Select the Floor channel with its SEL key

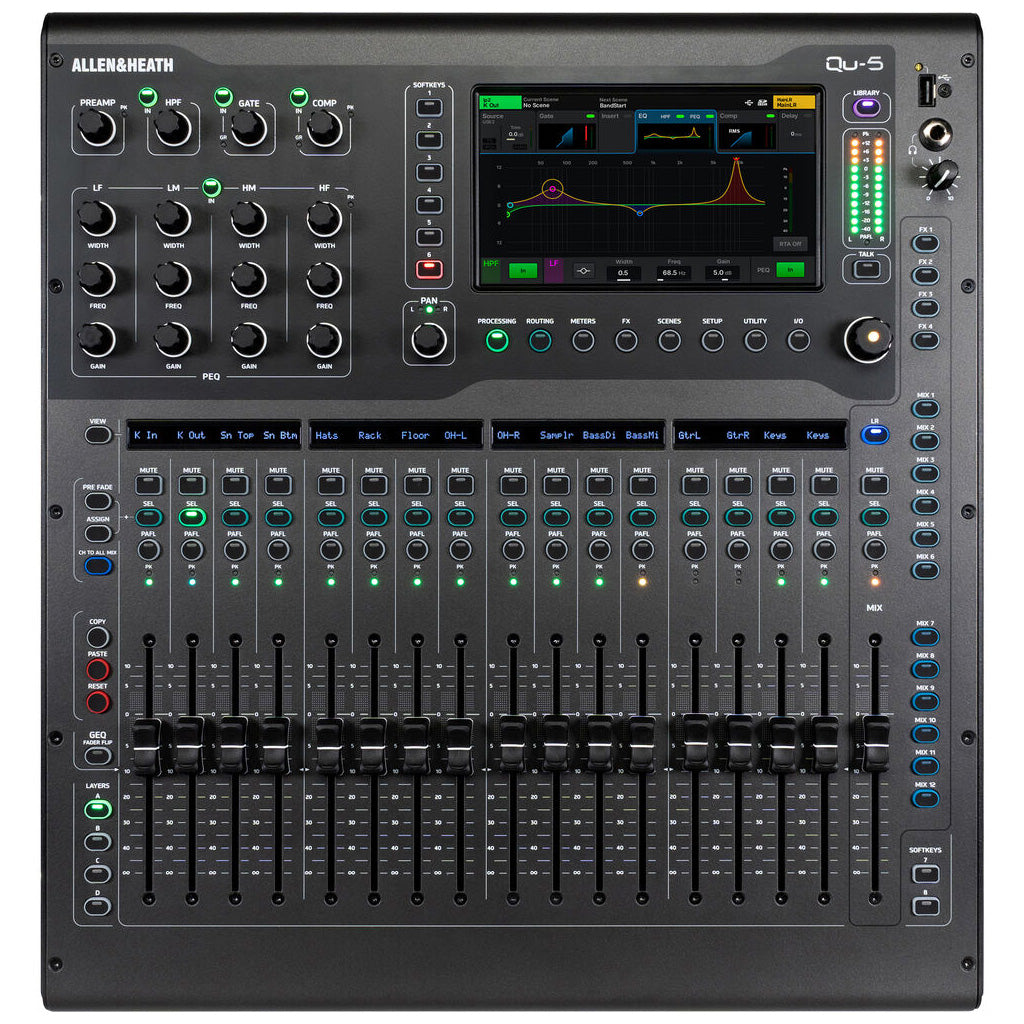pyautogui.click(x=417, y=517)
